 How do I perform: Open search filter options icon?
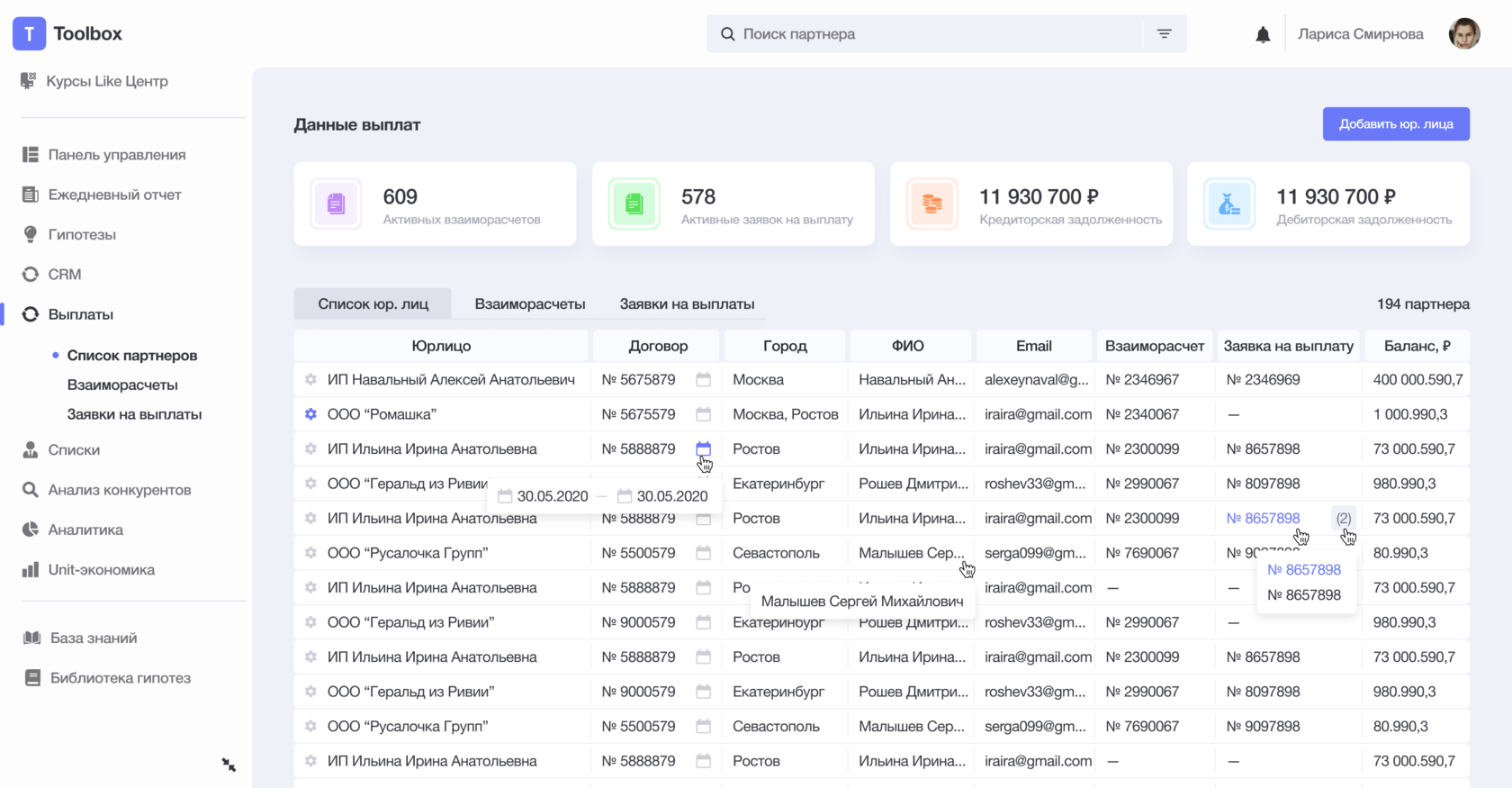[1164, 33]
